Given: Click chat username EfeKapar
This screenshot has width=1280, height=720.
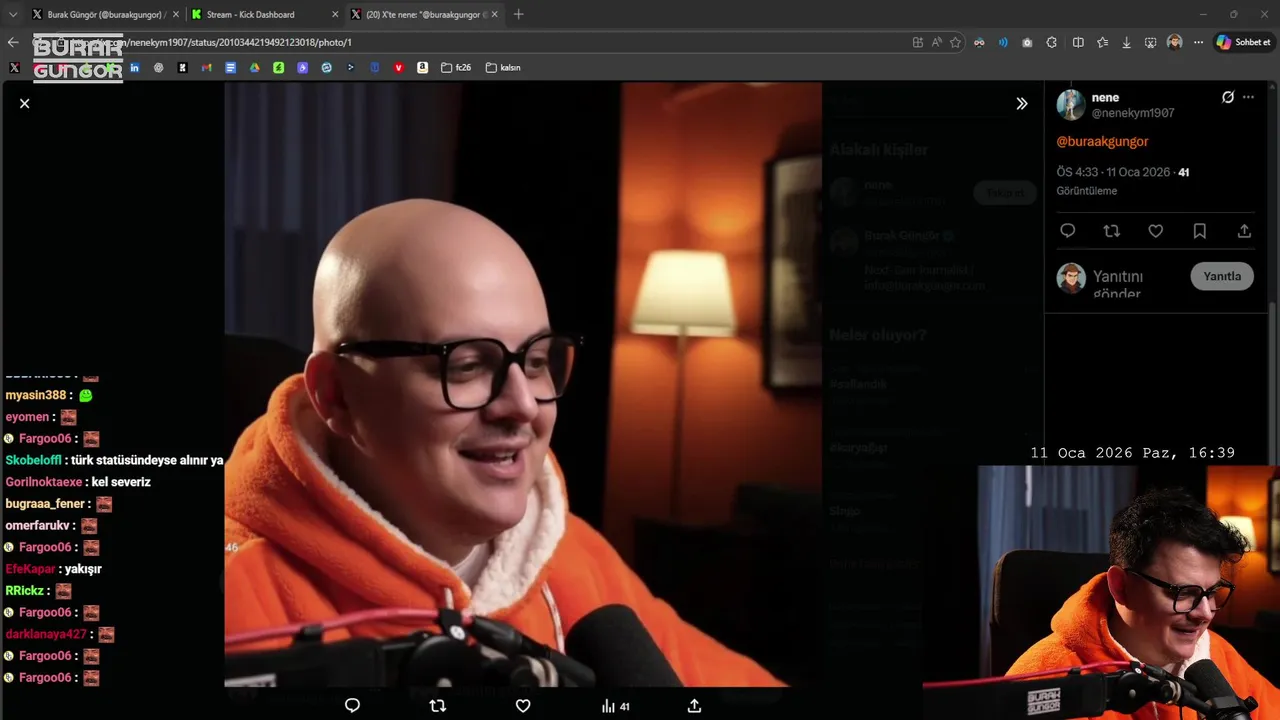Looking at the screenshot, I should [x=30, y=569].
